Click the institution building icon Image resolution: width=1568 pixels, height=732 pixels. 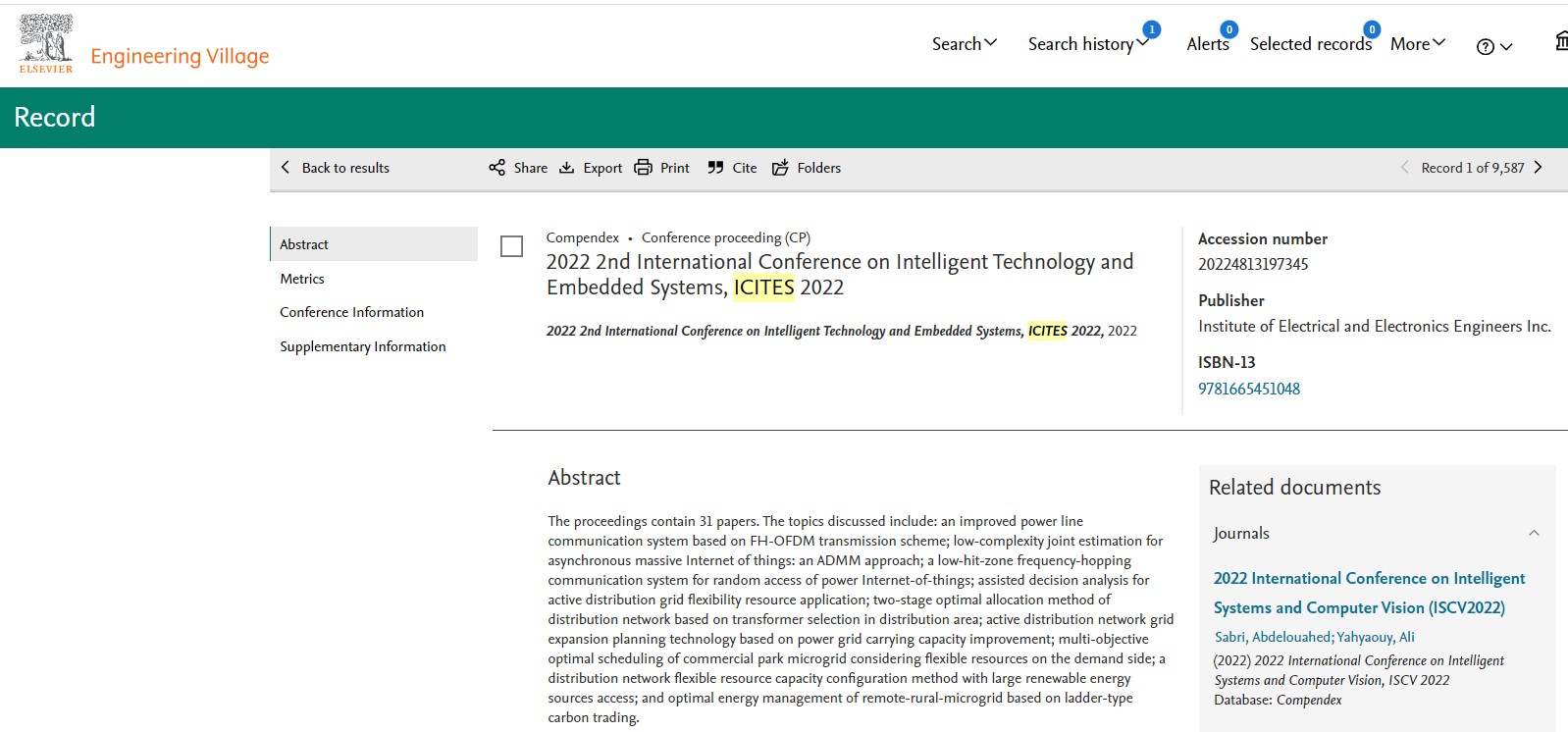click(1561, 41)
